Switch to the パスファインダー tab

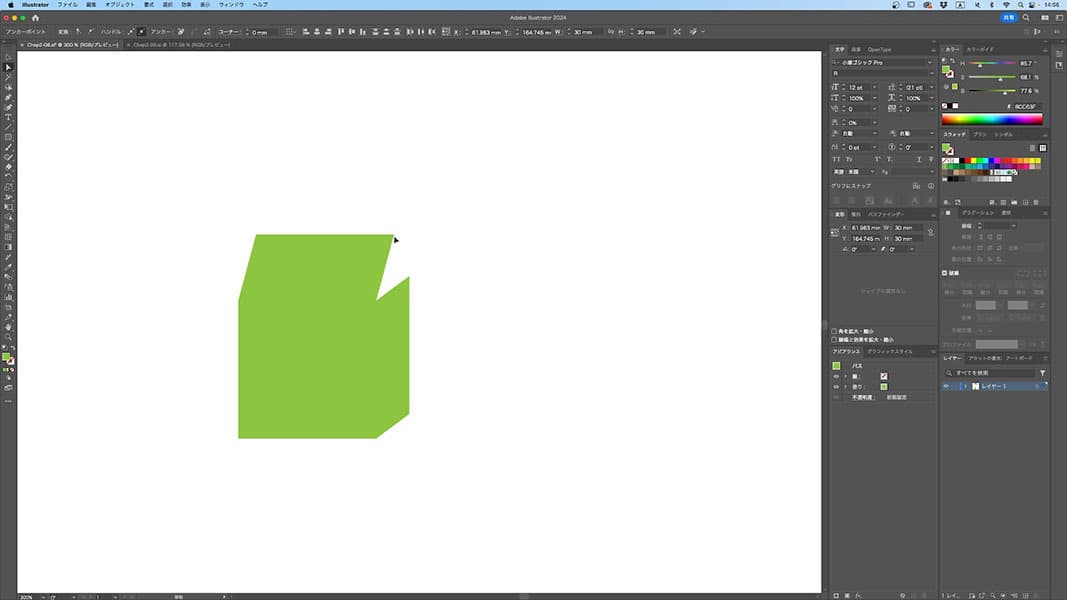(x=886, y=214)
